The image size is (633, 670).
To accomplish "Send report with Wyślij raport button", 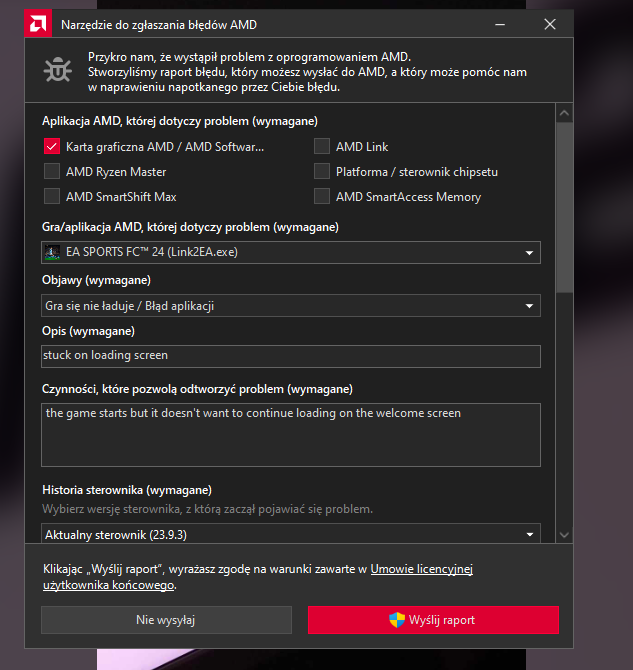I will 433,620.
